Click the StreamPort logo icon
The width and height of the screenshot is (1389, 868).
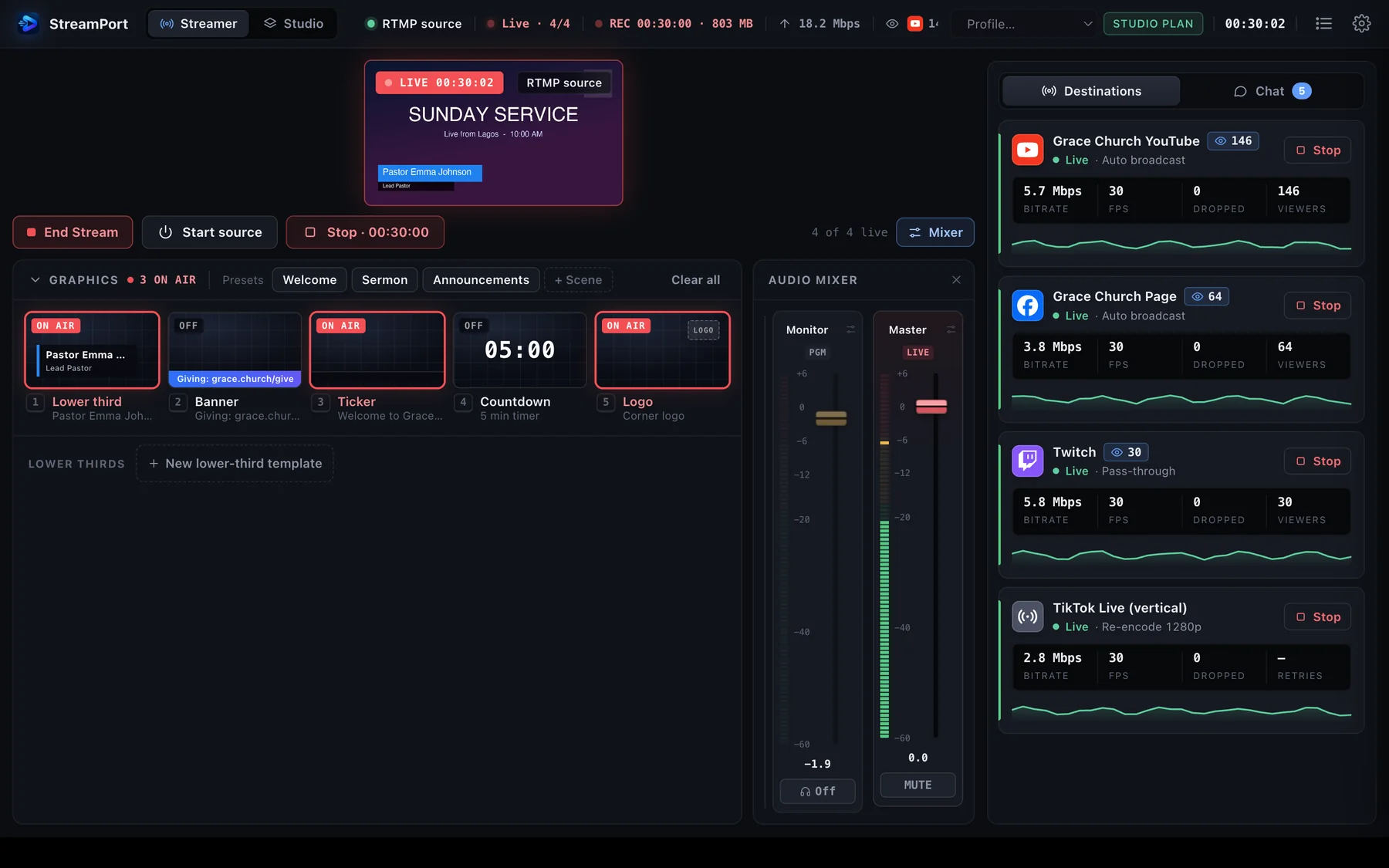[28, 24]
